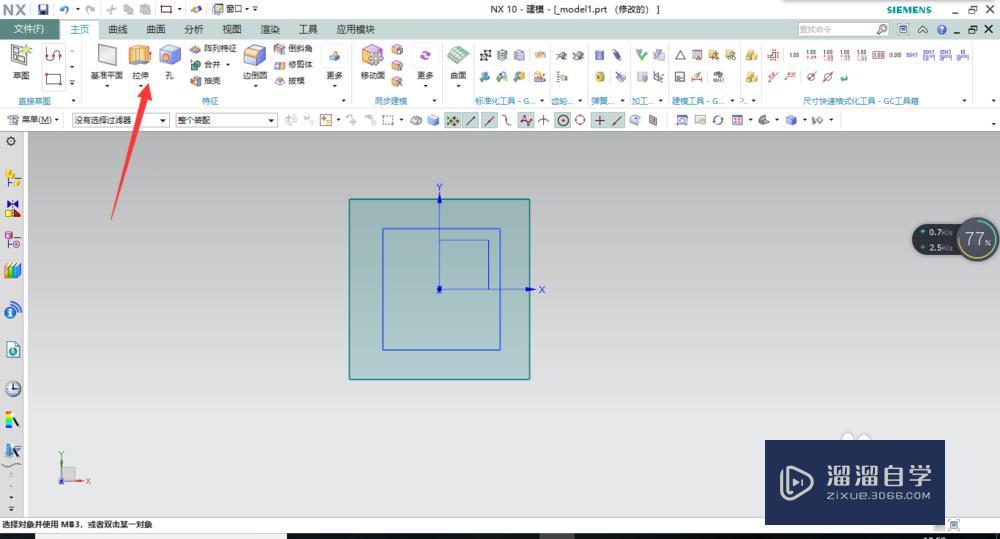Collapse the ribbon with the up chevron
This screenshot has height=539, width=1000.
(922, 29)
